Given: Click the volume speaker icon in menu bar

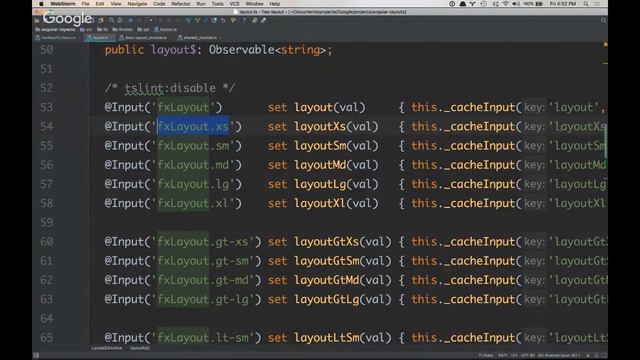Looking at the screenshot, I should click(x=516, y=4).
